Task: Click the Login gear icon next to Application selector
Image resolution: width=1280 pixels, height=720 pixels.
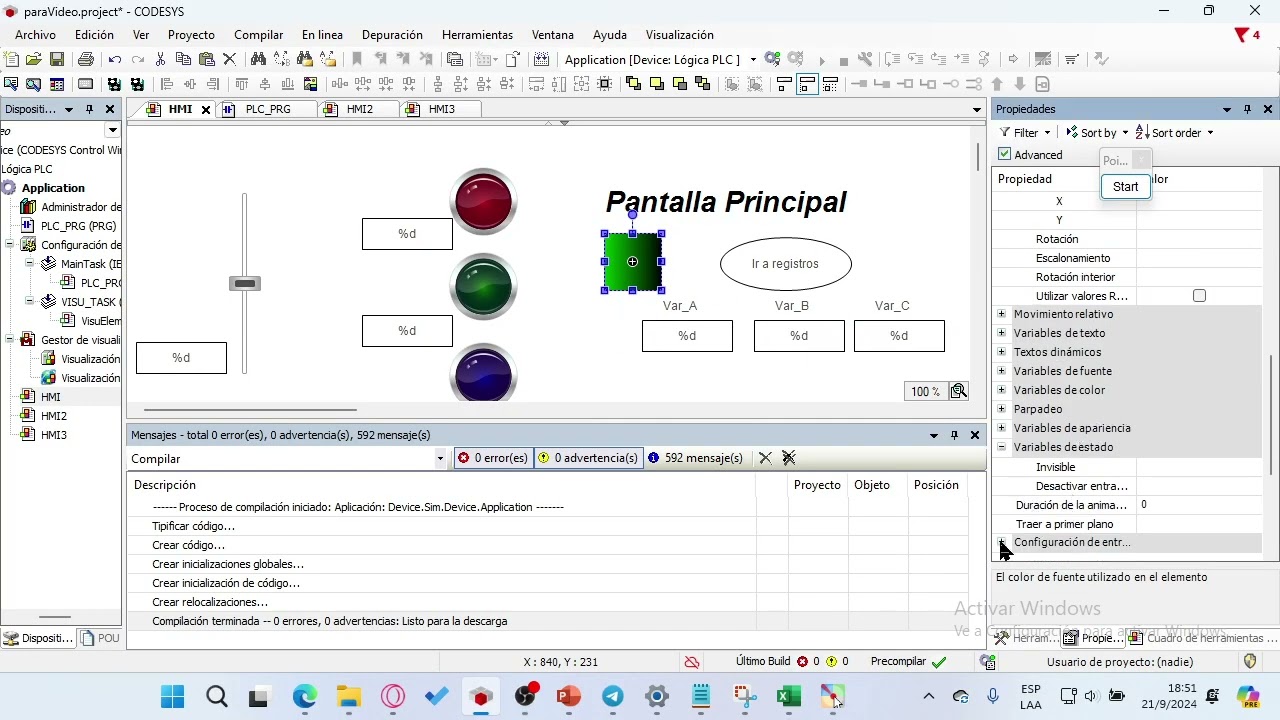Action: click(x=772, y=59)
